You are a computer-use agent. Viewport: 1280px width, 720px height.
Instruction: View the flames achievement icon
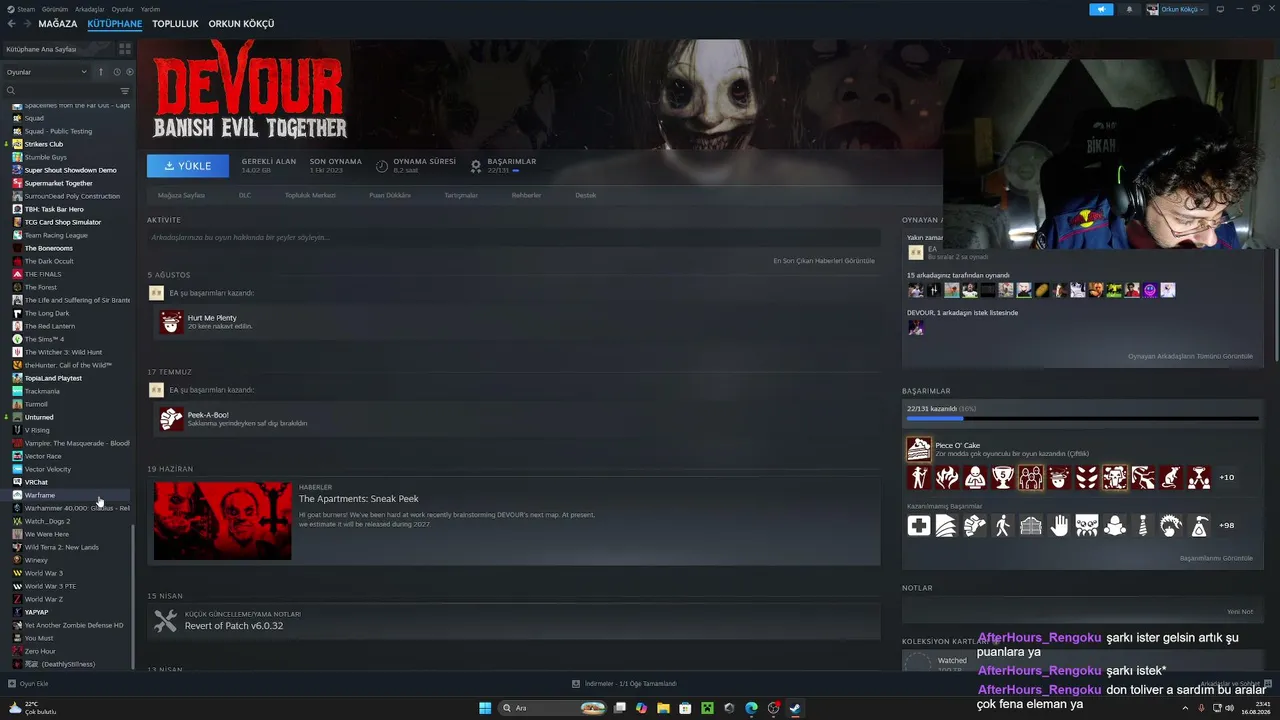click(947, 477)
